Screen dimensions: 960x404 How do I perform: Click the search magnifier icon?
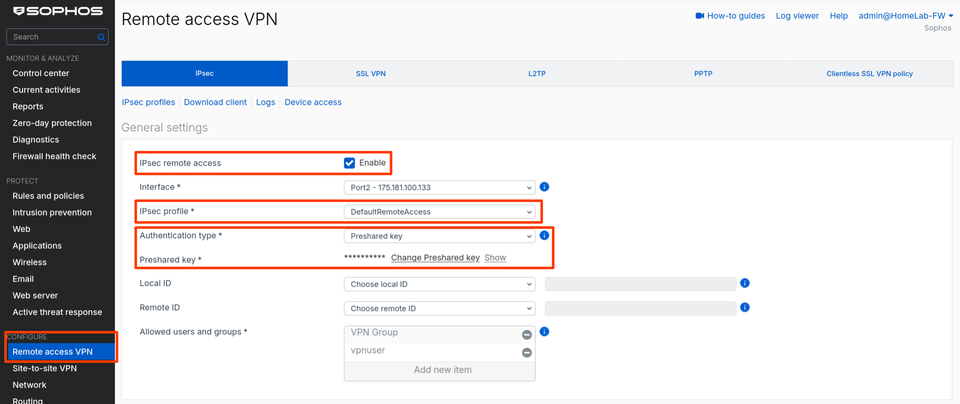pos(101,37)
